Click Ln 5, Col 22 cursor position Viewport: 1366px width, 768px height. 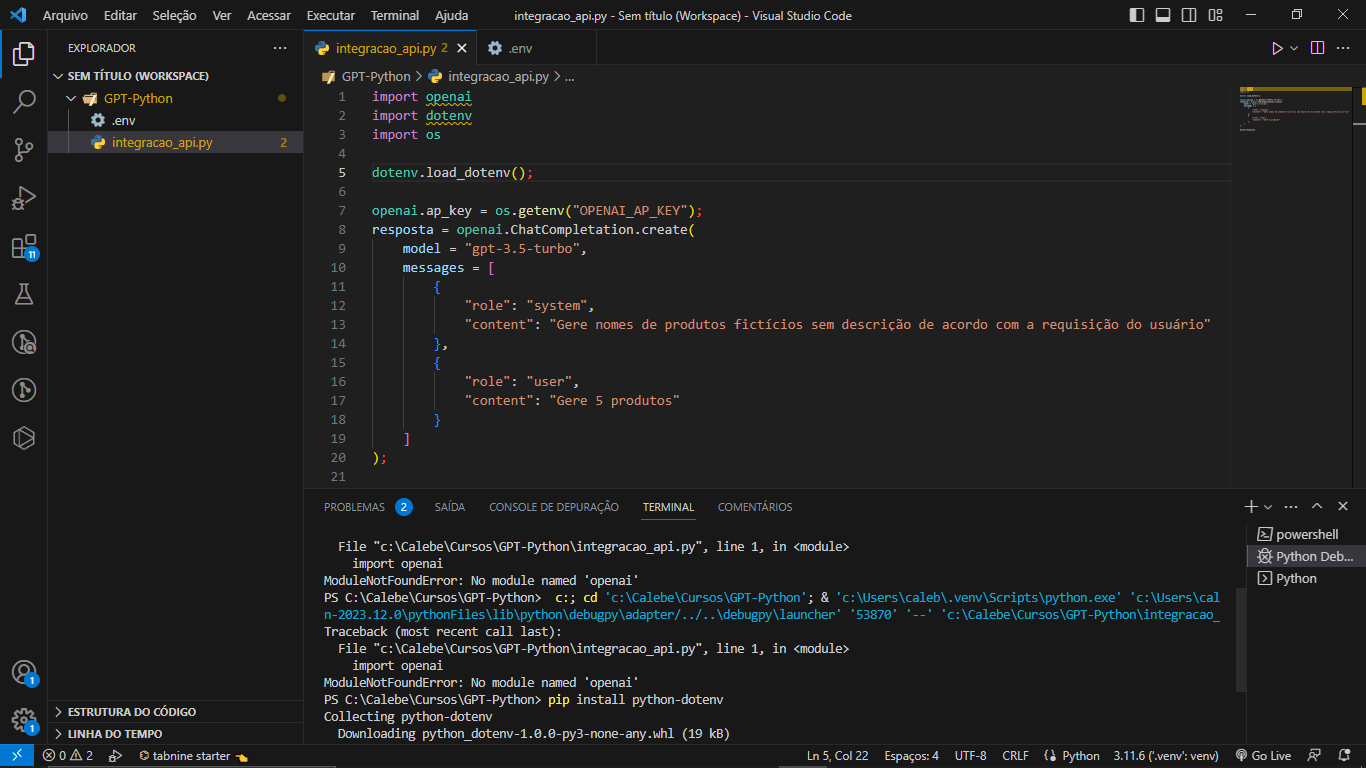click(x=838, y=756)
